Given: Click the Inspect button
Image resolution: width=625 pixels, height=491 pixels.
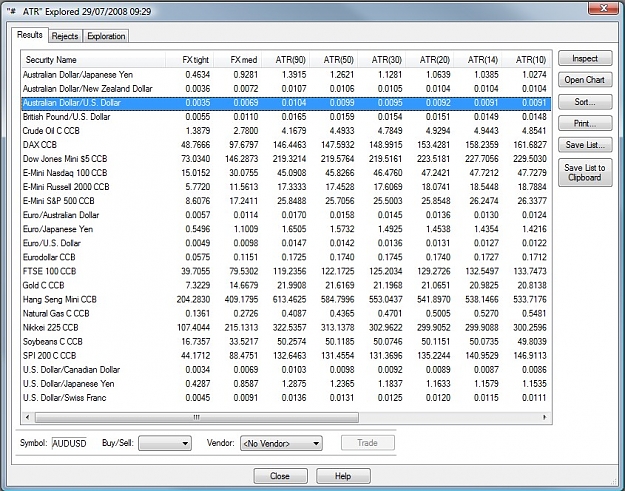Looking at the screenshot, I should tap(585, 59).
